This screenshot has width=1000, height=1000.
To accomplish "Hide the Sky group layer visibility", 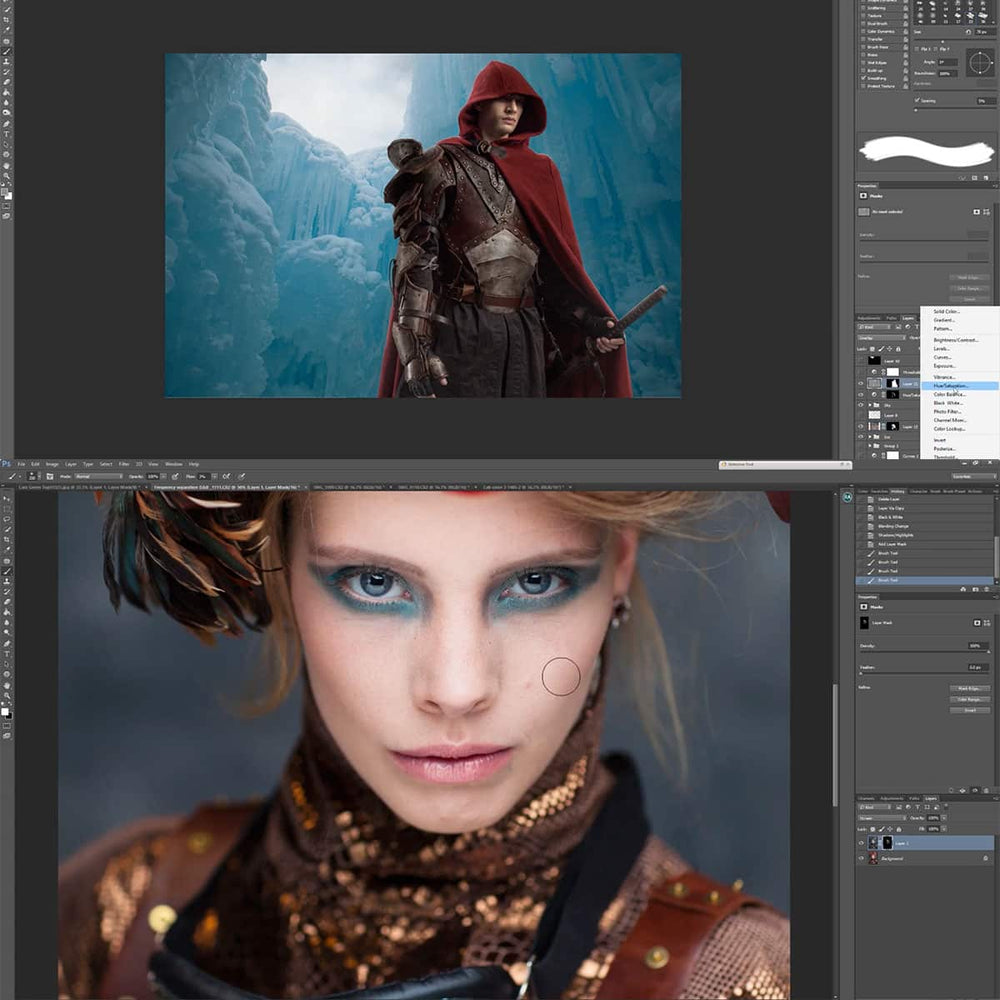I will point(860,404).
